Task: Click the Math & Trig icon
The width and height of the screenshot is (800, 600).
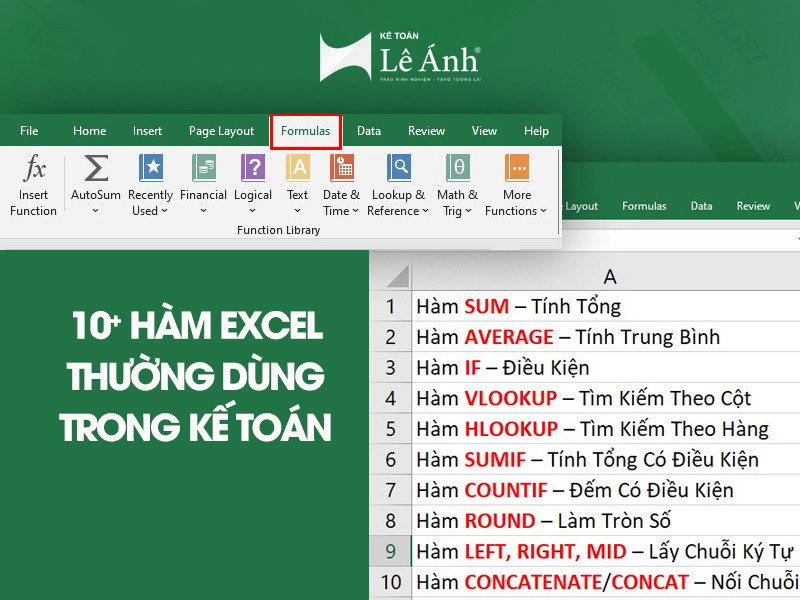Action: click(x=457, y=168)
